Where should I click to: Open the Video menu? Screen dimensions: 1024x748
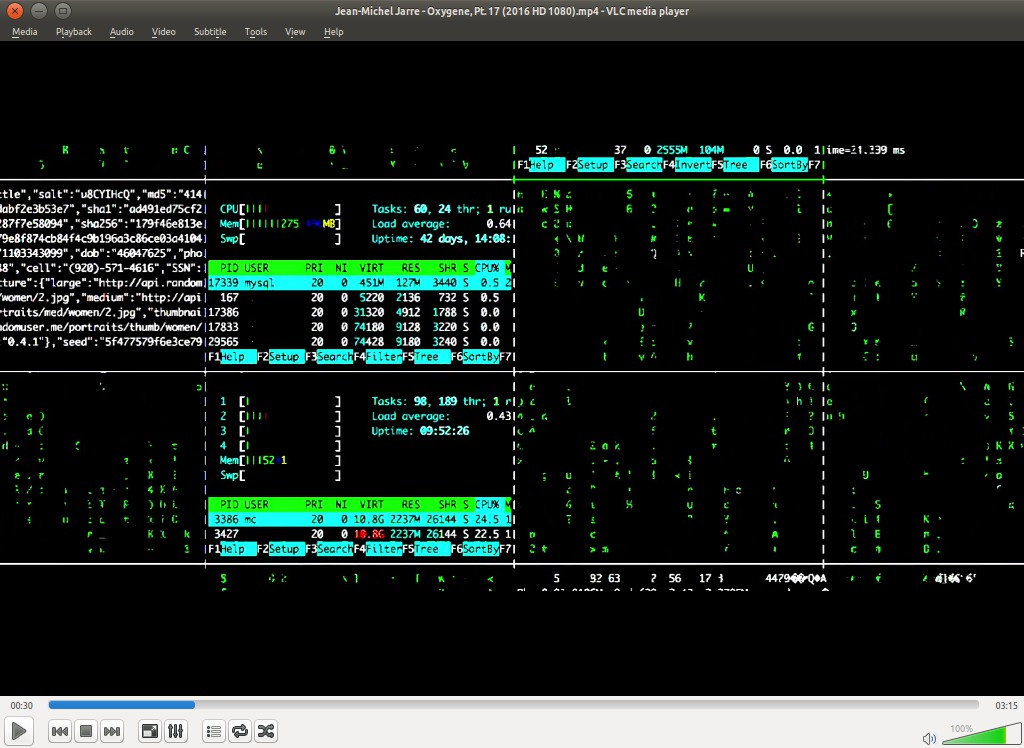[x=163, y=31]
